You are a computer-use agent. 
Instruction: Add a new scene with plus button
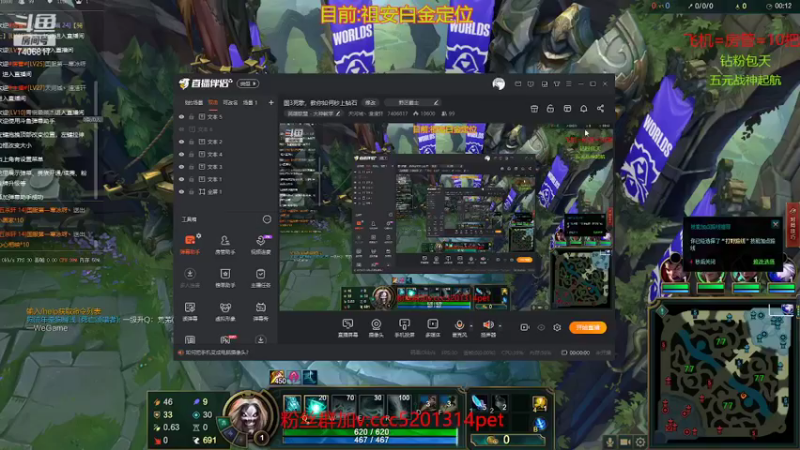pos(271,103)
